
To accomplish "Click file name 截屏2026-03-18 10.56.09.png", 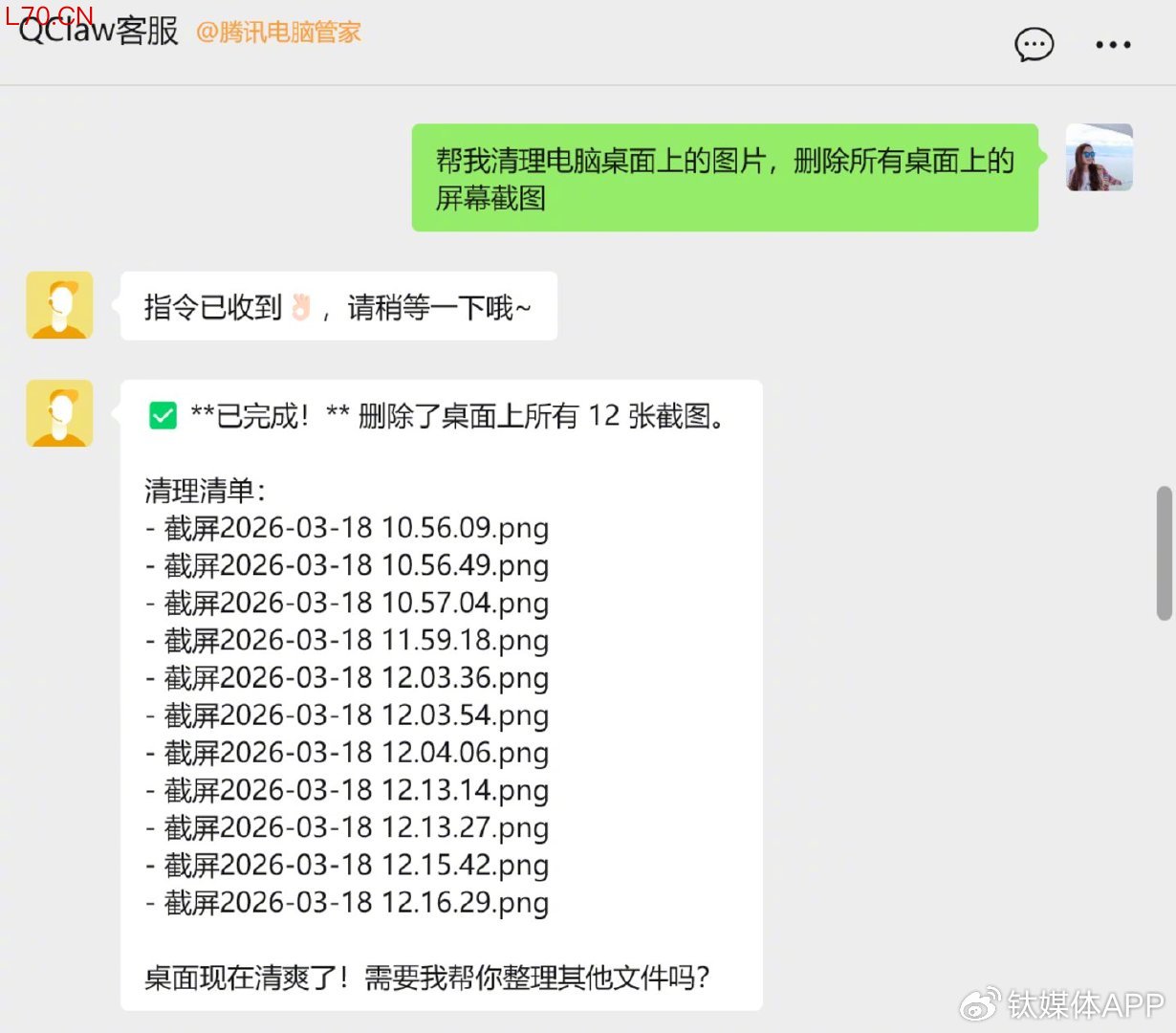I will click(356, 528).
